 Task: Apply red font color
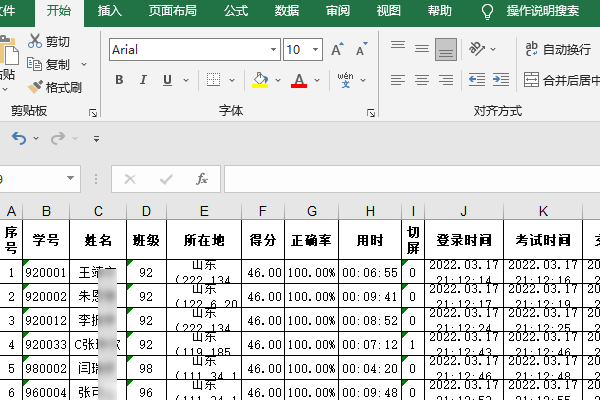click(299, 80)
